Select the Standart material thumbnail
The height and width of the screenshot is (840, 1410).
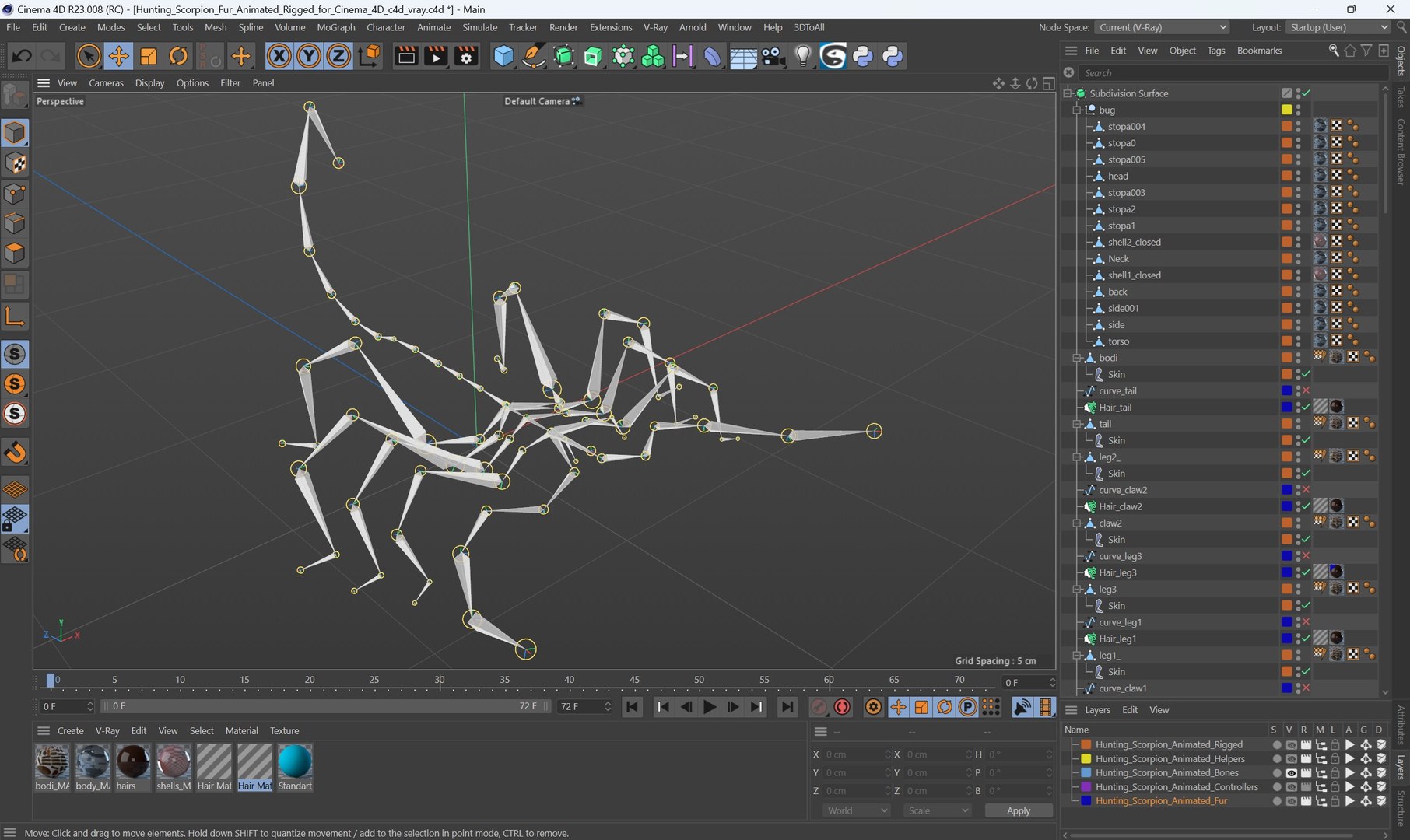click(x=295, y=762)
